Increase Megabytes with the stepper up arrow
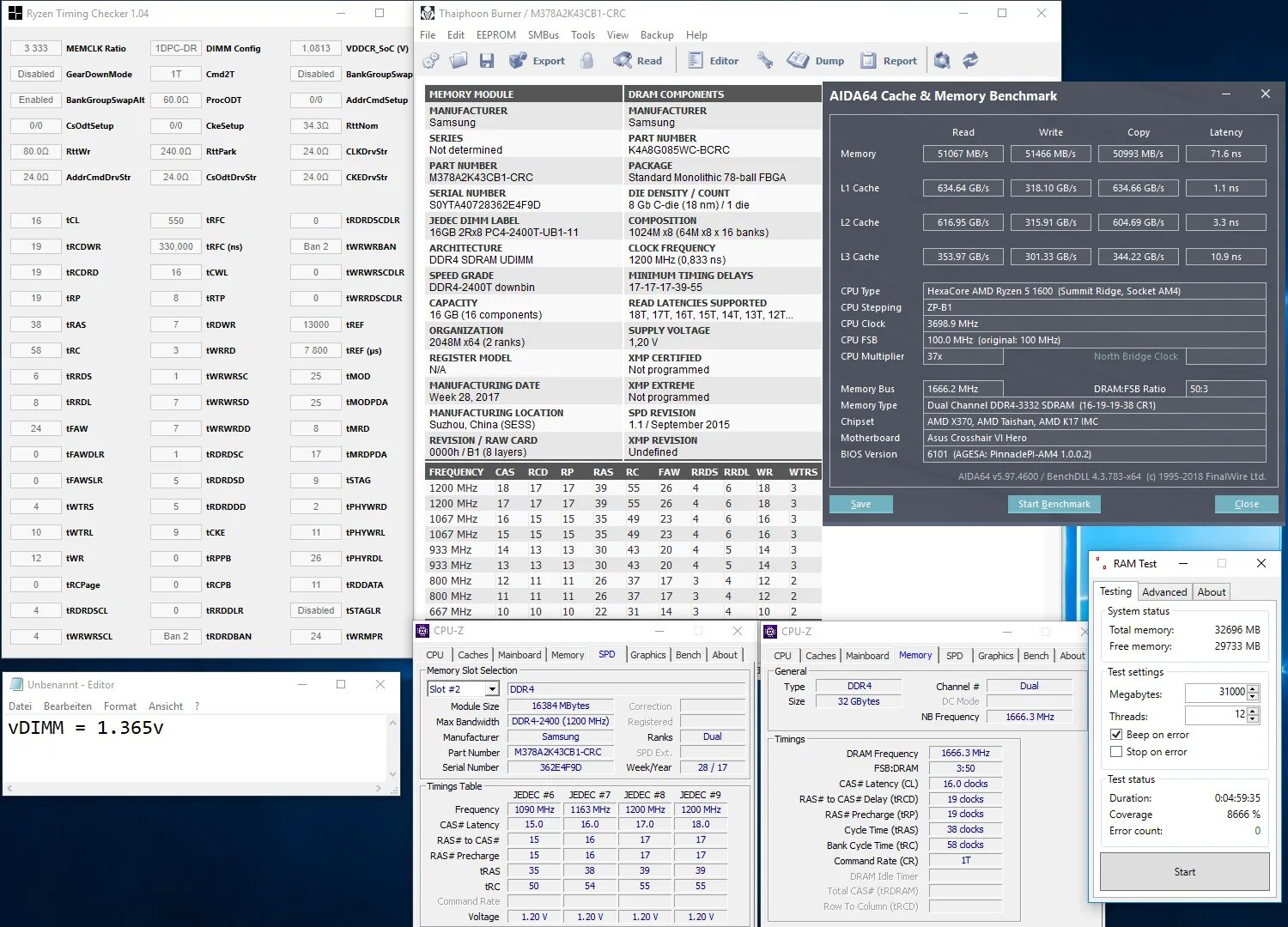The height and width of the screenshot is (927, 1288). coord(1253,688)
